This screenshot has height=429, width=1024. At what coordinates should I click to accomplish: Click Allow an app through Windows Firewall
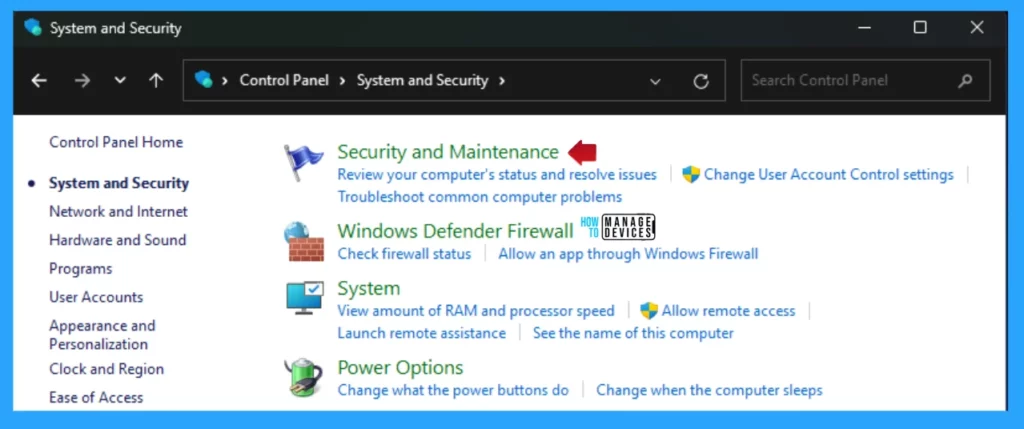tap(628, 254)
